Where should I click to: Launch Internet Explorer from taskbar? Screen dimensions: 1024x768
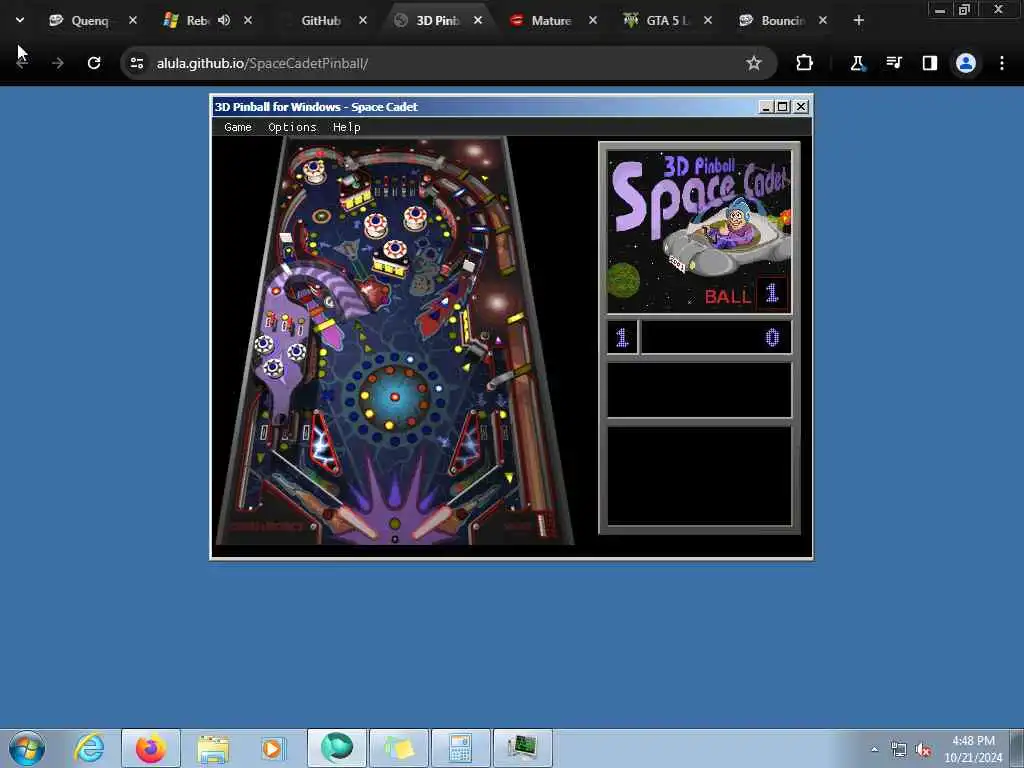89,748
